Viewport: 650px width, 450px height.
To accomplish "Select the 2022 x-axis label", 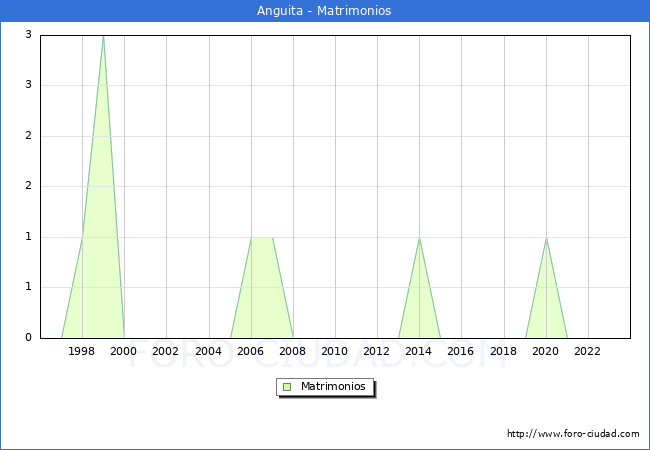I will [x=588, y=351].
